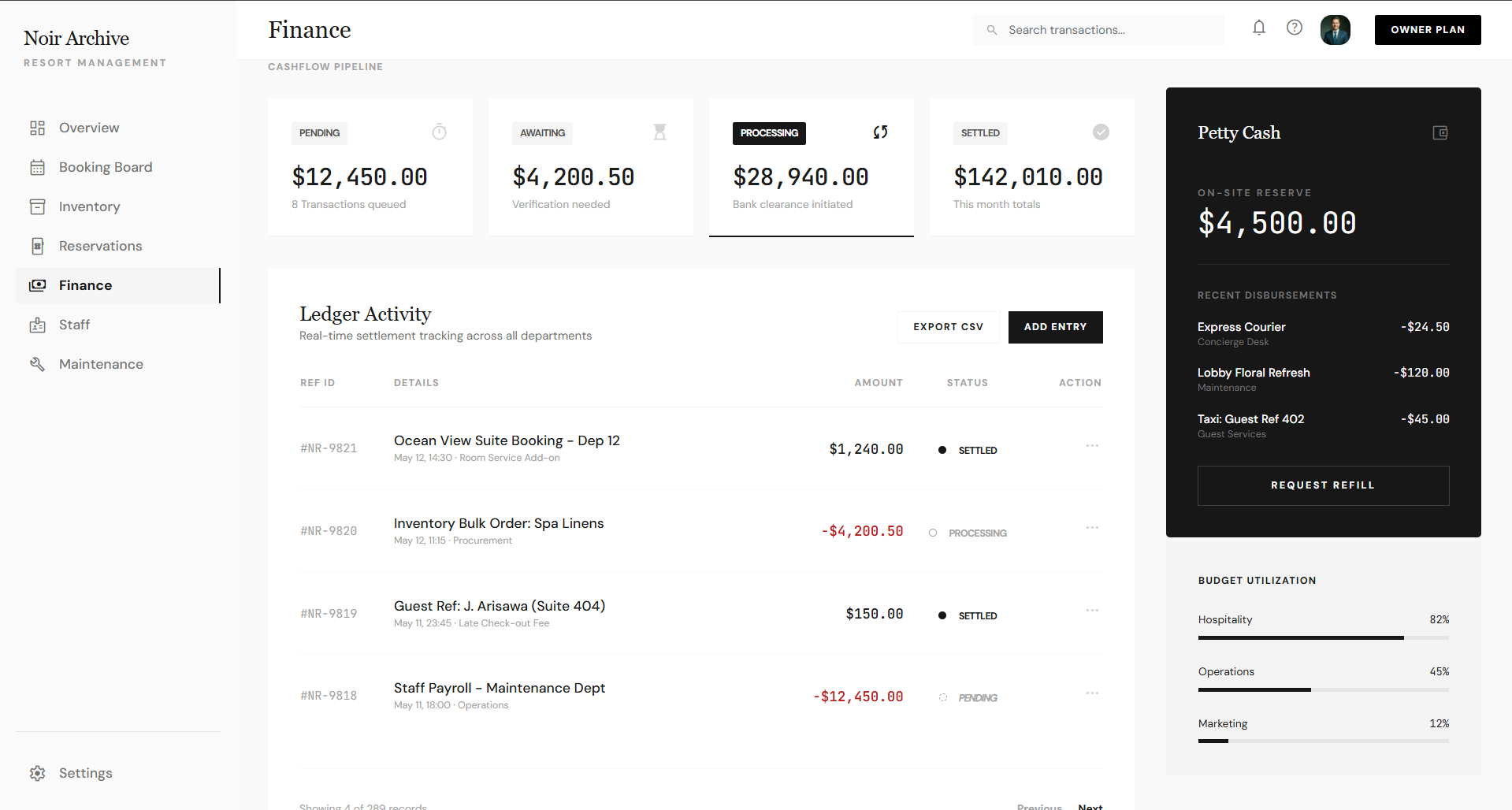Image resolution: width=1512 pixels, height=810 pixels.
Task: Click the Add Entry button
Action: [1055, 327]
